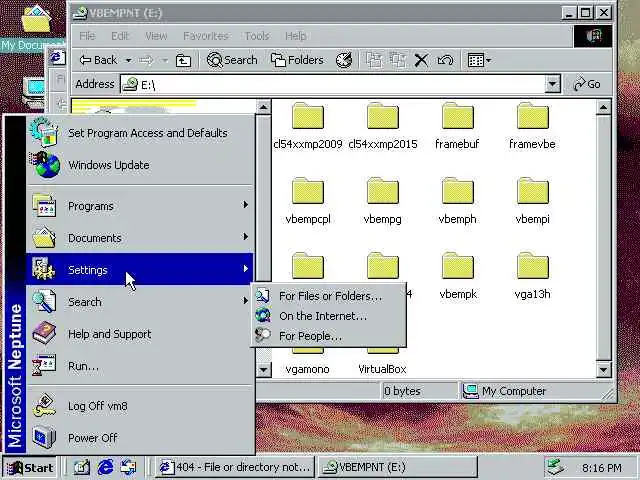Launch Internet Explorer from Quick Launch
The height and width of the screenshot is (480, 640).
105,467
